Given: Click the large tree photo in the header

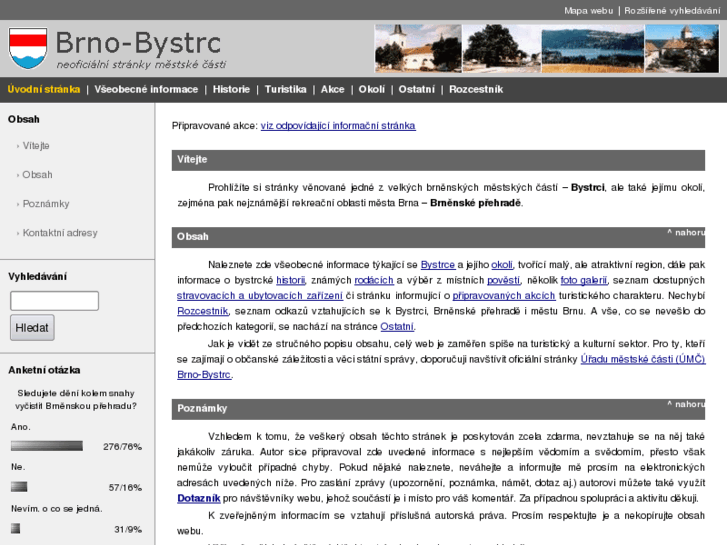Looking at the screenshot, I should click(x=502, y=49).
